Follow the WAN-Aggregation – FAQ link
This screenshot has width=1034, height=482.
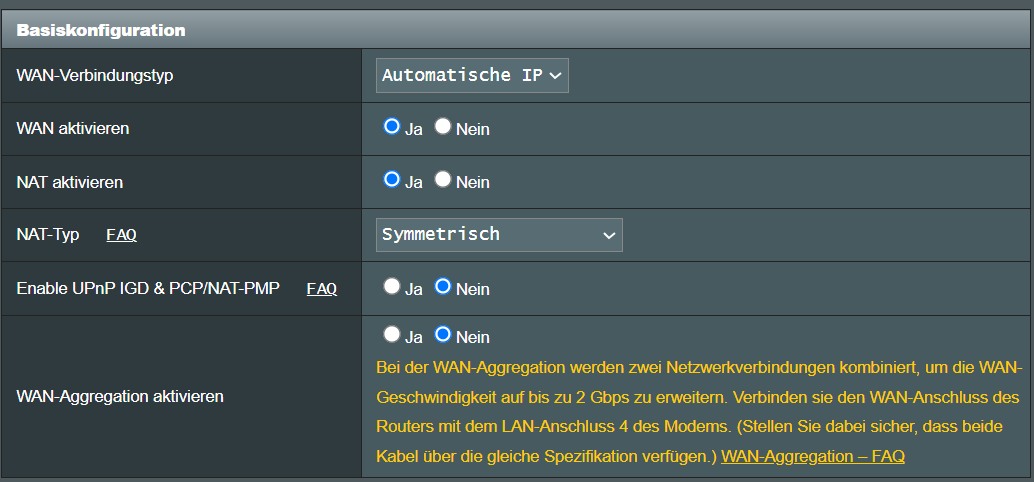pyautogui.click(x=812, y=456)
